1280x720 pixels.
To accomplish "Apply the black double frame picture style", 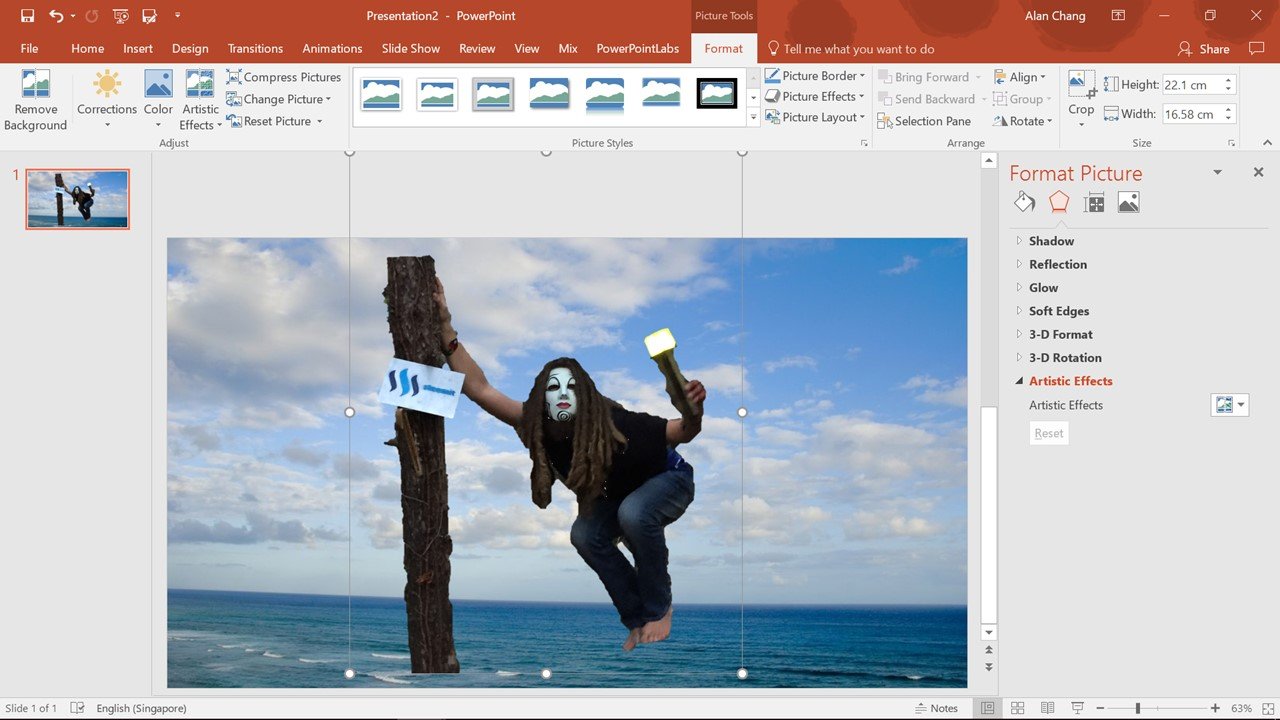I will (717, 94).
